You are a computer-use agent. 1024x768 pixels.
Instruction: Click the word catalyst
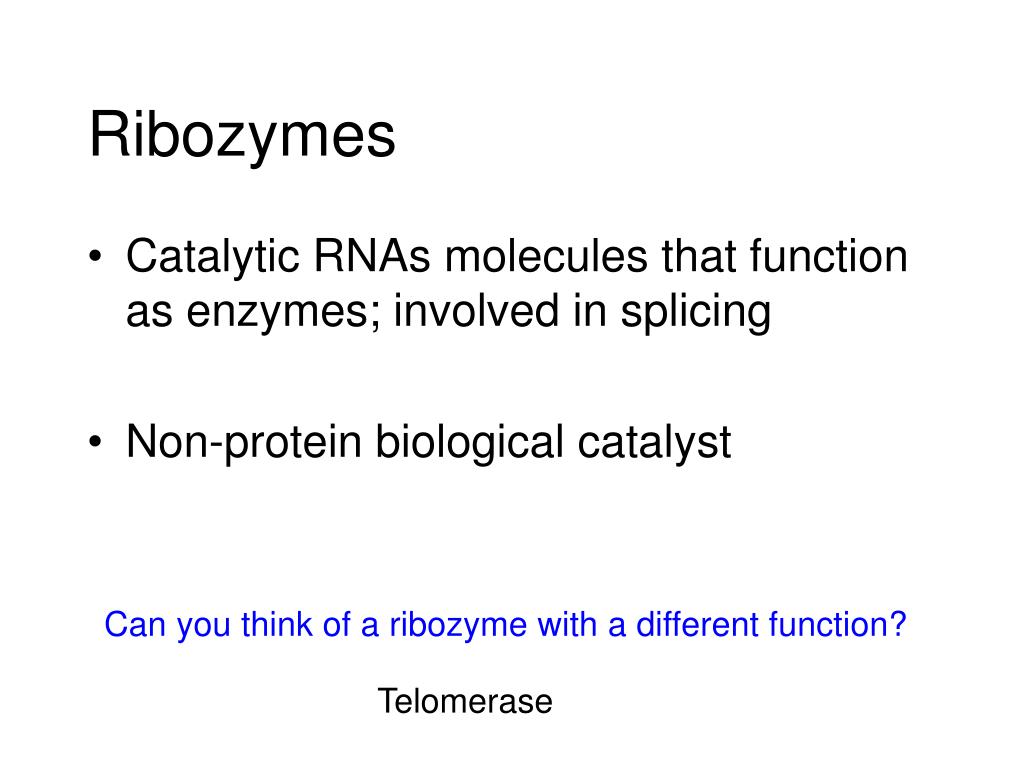[654, 444]
